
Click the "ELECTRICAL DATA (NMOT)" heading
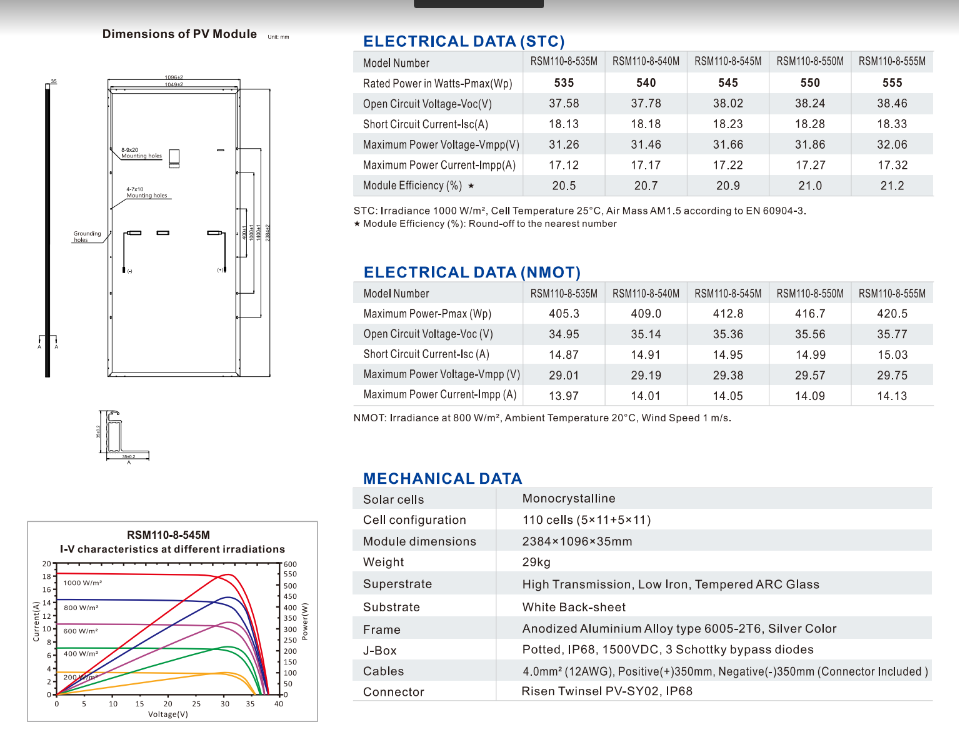(472, 272)
